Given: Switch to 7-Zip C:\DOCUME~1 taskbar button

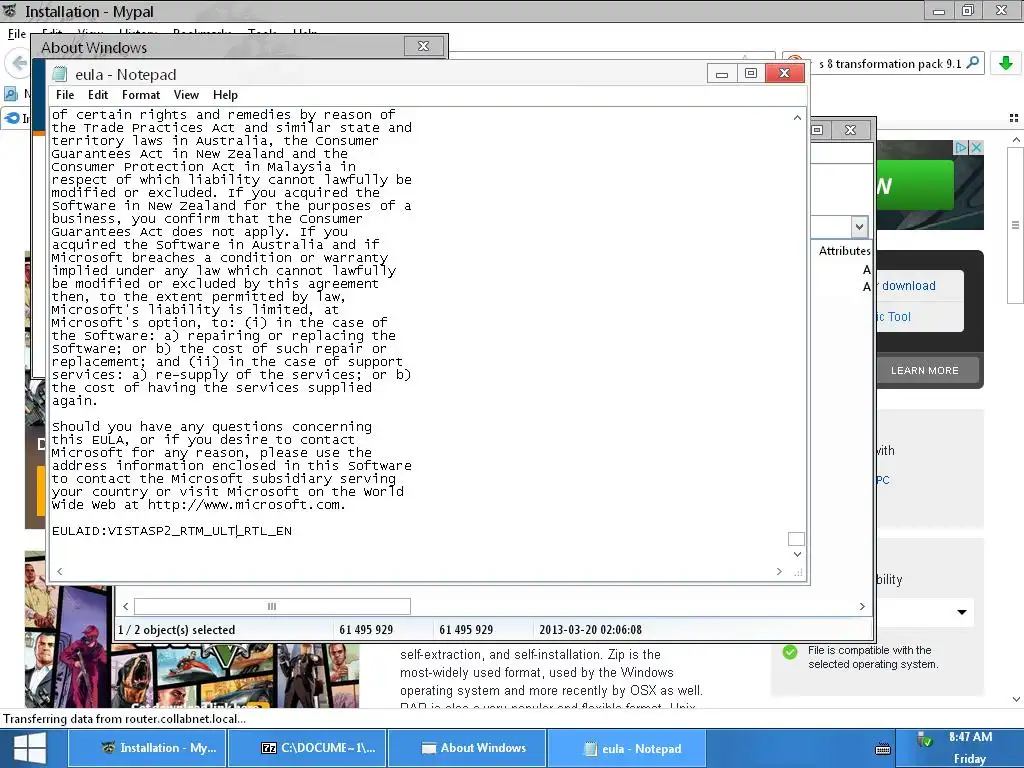Looking at the screenshot, I should pyautogui.click(x=307, y=748).
